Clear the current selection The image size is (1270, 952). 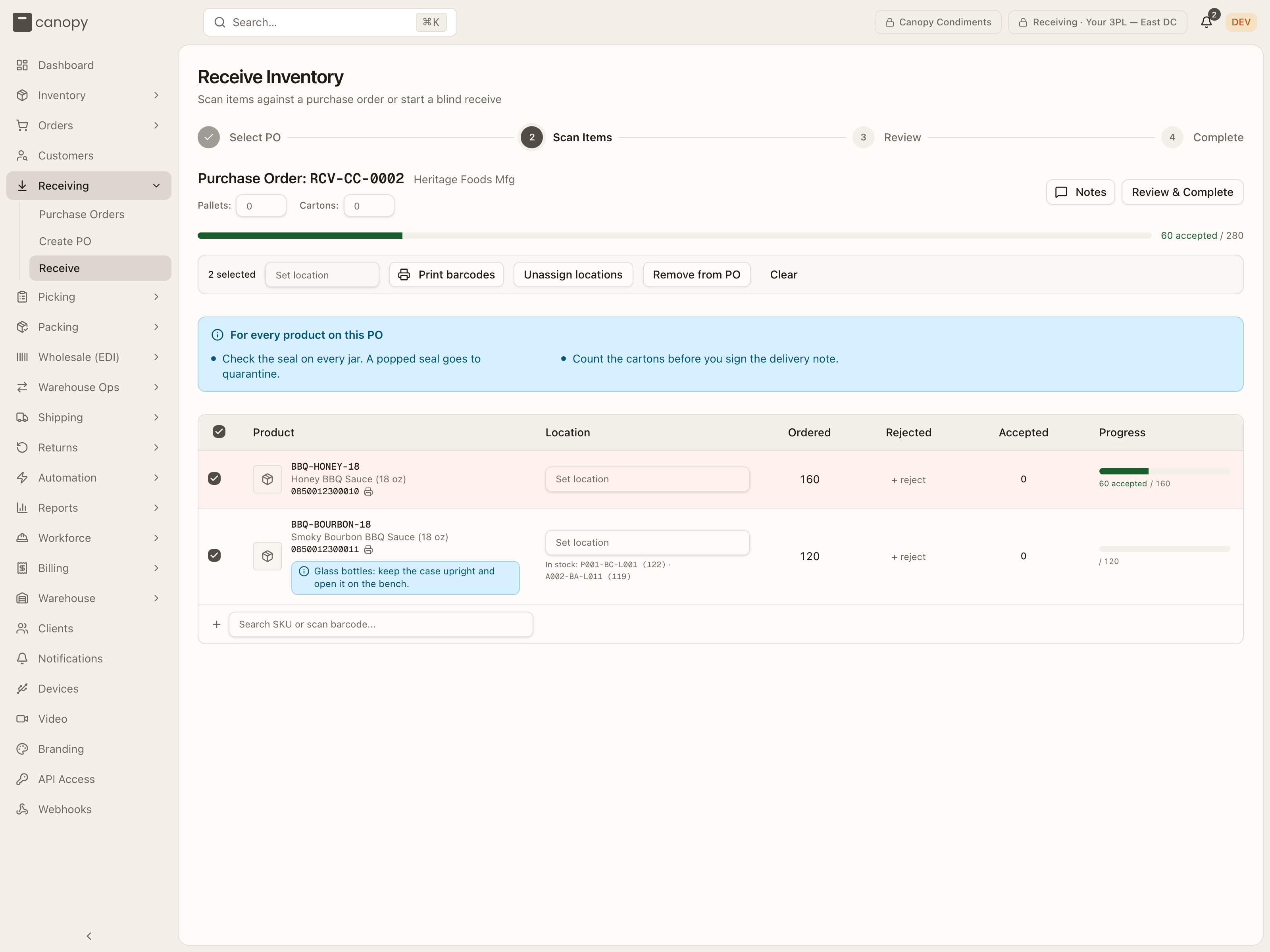783,275
